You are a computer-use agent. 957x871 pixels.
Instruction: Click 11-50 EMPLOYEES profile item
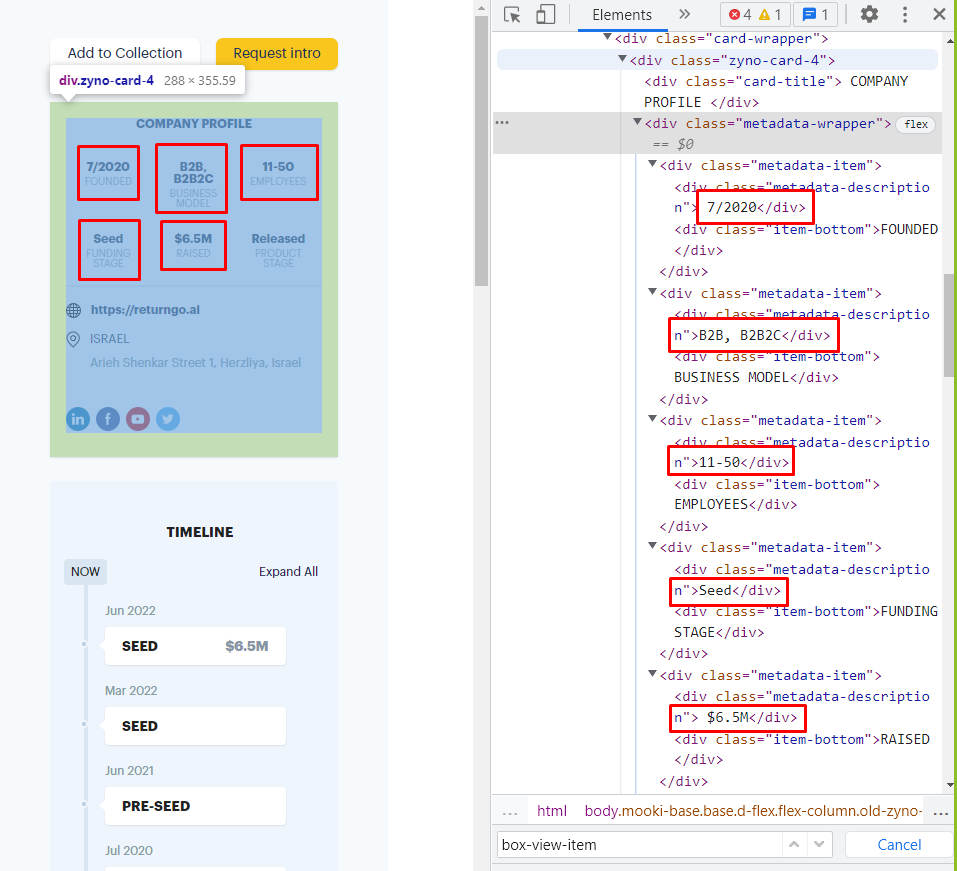[278, 173]
